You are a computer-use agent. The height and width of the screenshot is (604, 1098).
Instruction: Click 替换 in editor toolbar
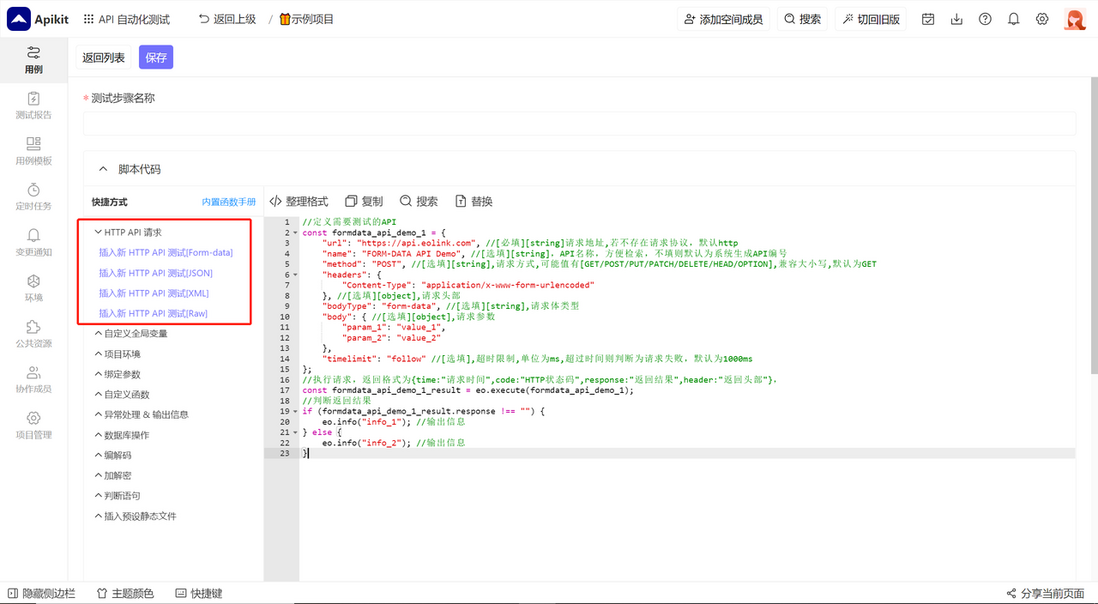474,202
